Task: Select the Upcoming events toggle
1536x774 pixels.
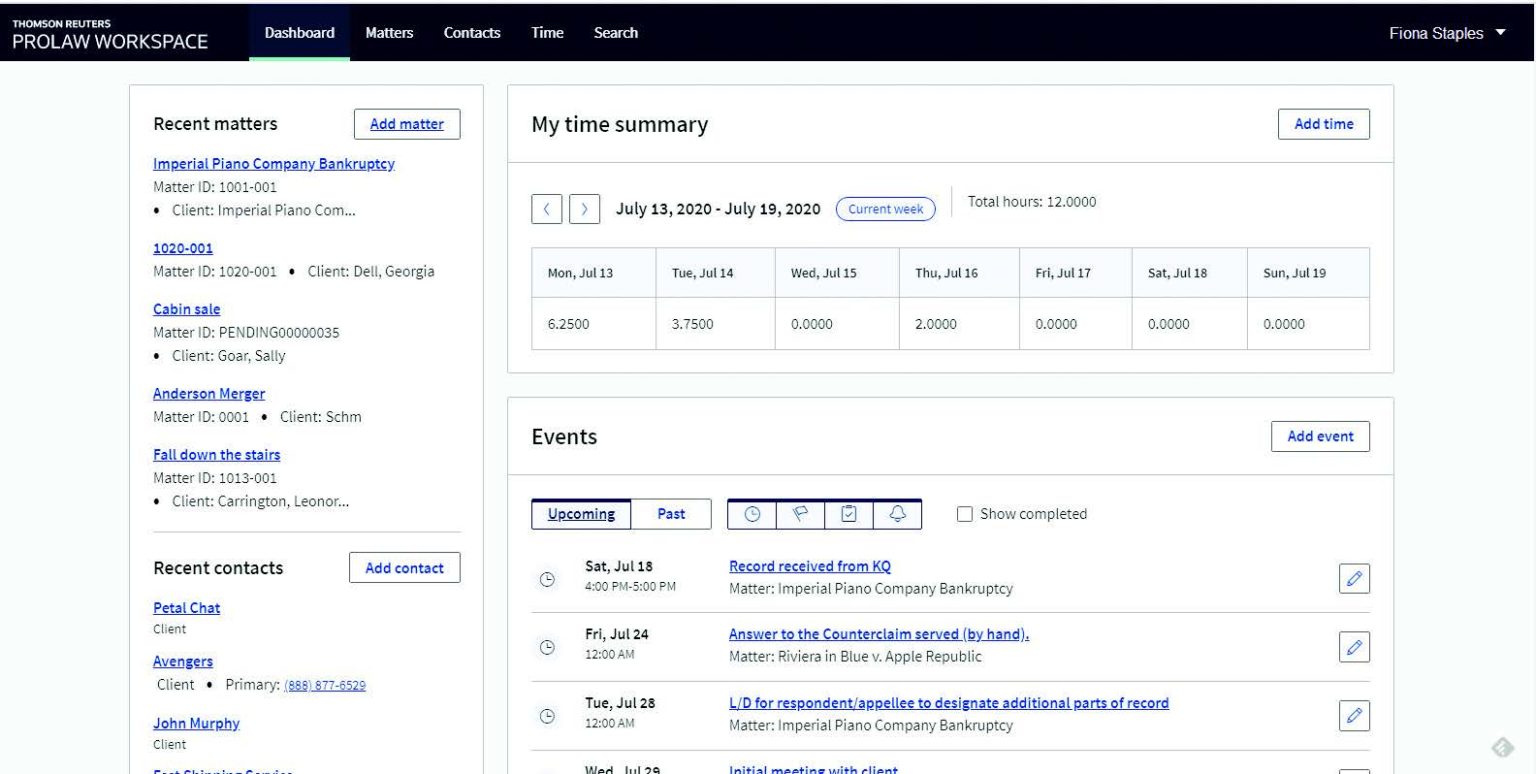Action: (x=581, y=513)
